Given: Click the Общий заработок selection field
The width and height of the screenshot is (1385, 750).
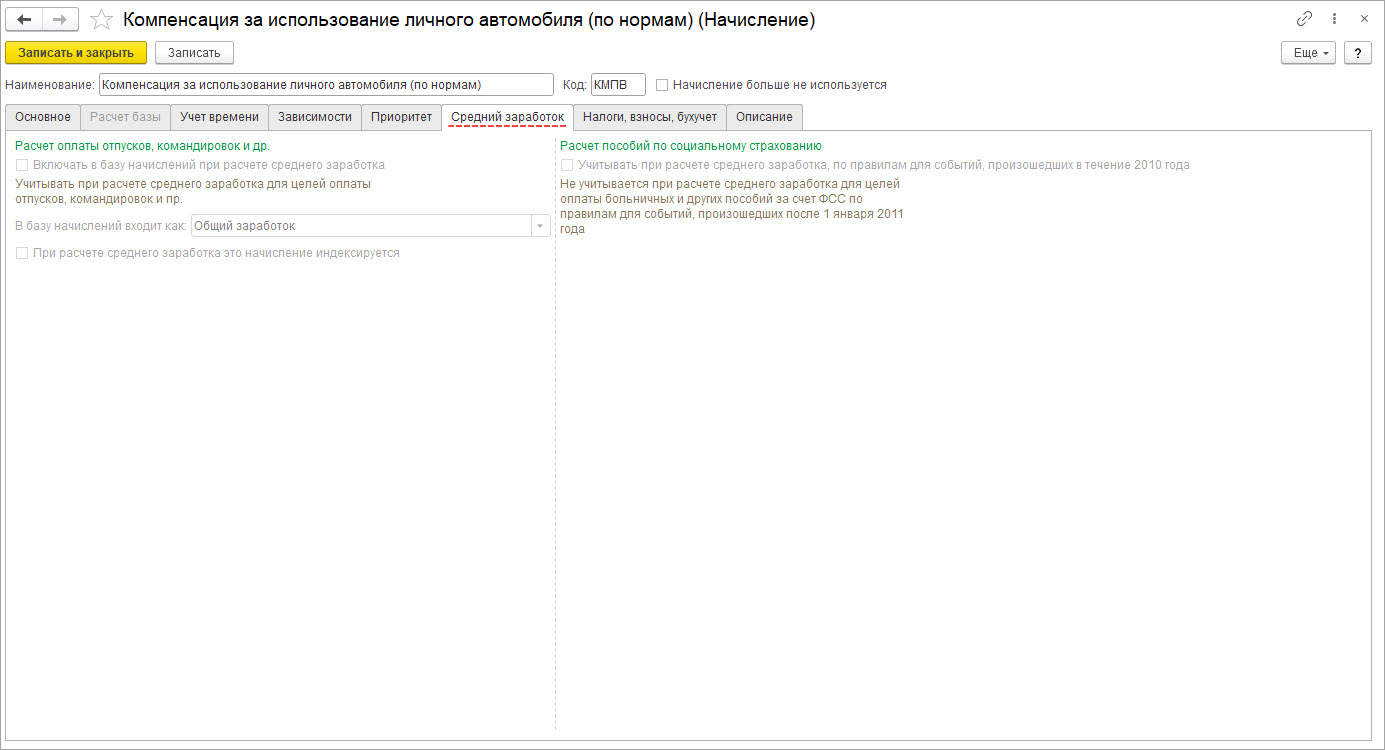Looking at the screenshot, I should [x=362, y=226].
